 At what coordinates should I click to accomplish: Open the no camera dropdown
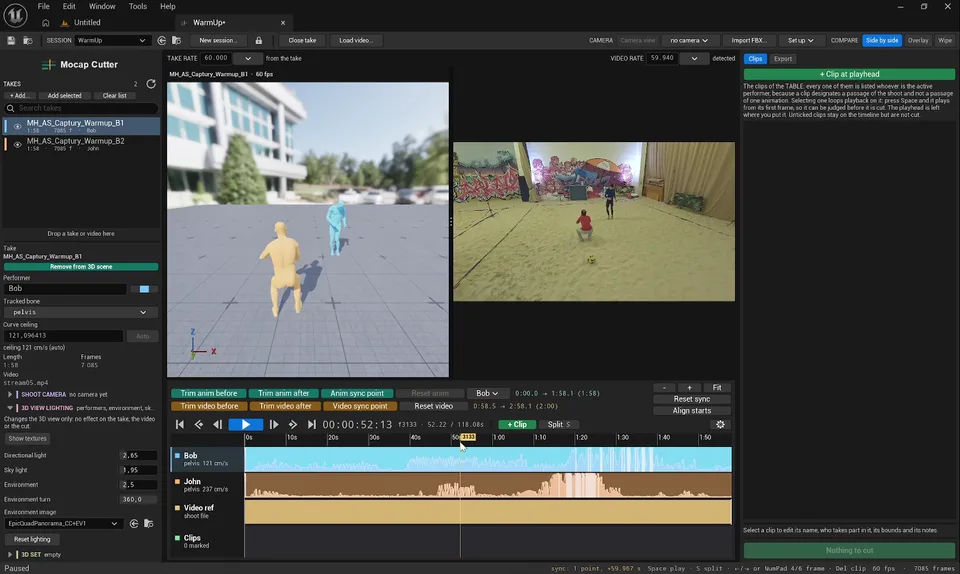[x=689, y=40]
